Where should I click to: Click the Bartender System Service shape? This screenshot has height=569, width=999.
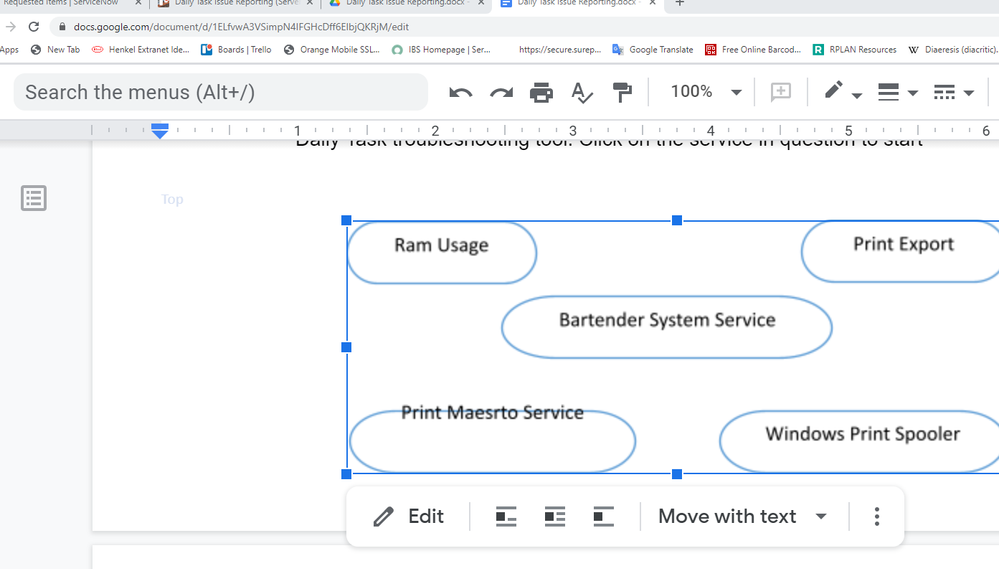[667, 327]
